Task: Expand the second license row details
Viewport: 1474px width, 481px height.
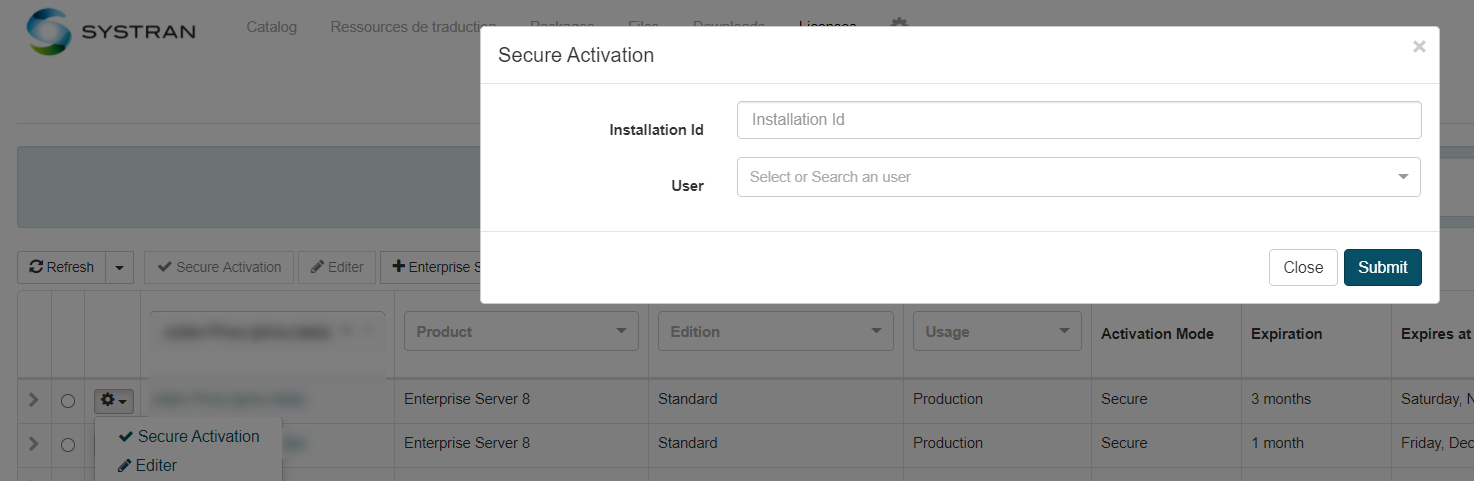Action: point(33,443)
